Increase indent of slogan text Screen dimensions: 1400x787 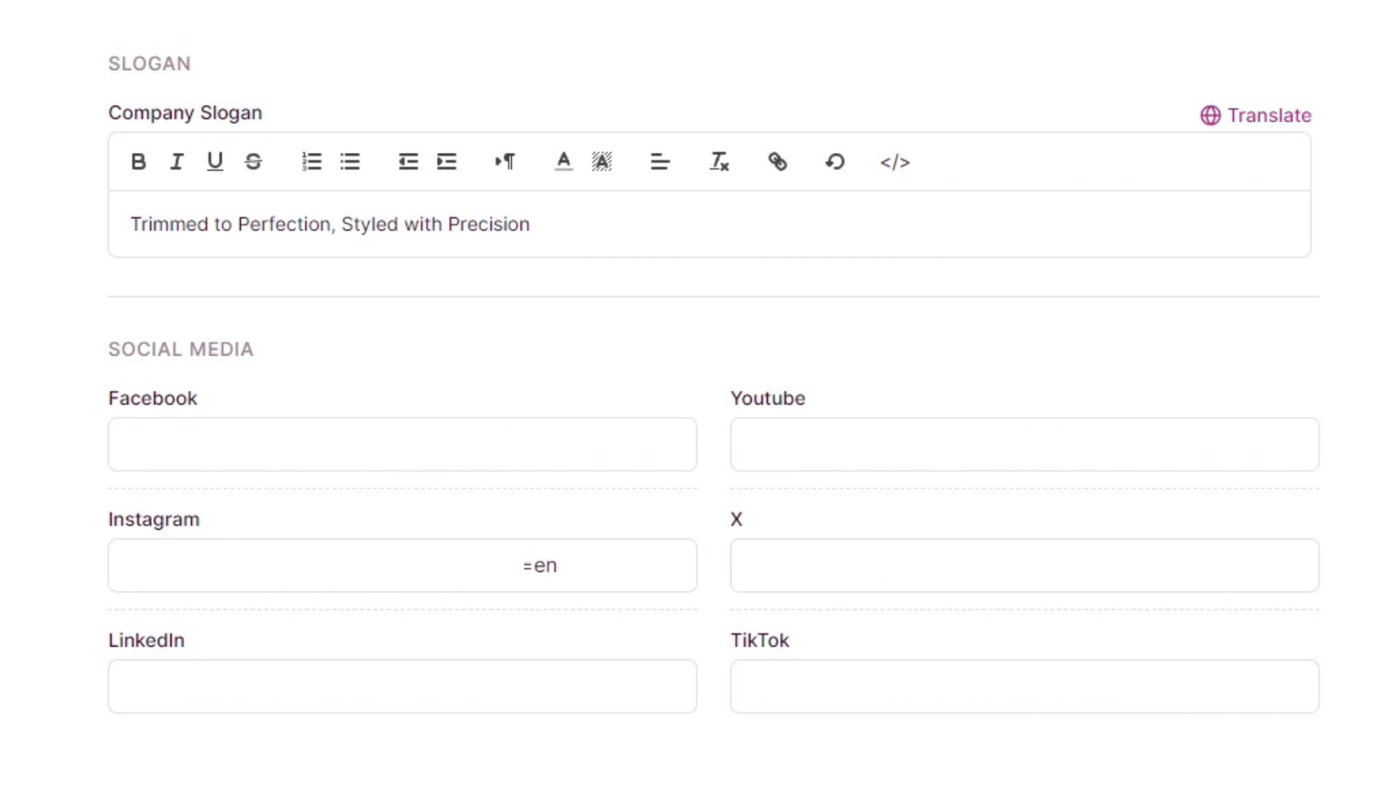pos(447,162)
